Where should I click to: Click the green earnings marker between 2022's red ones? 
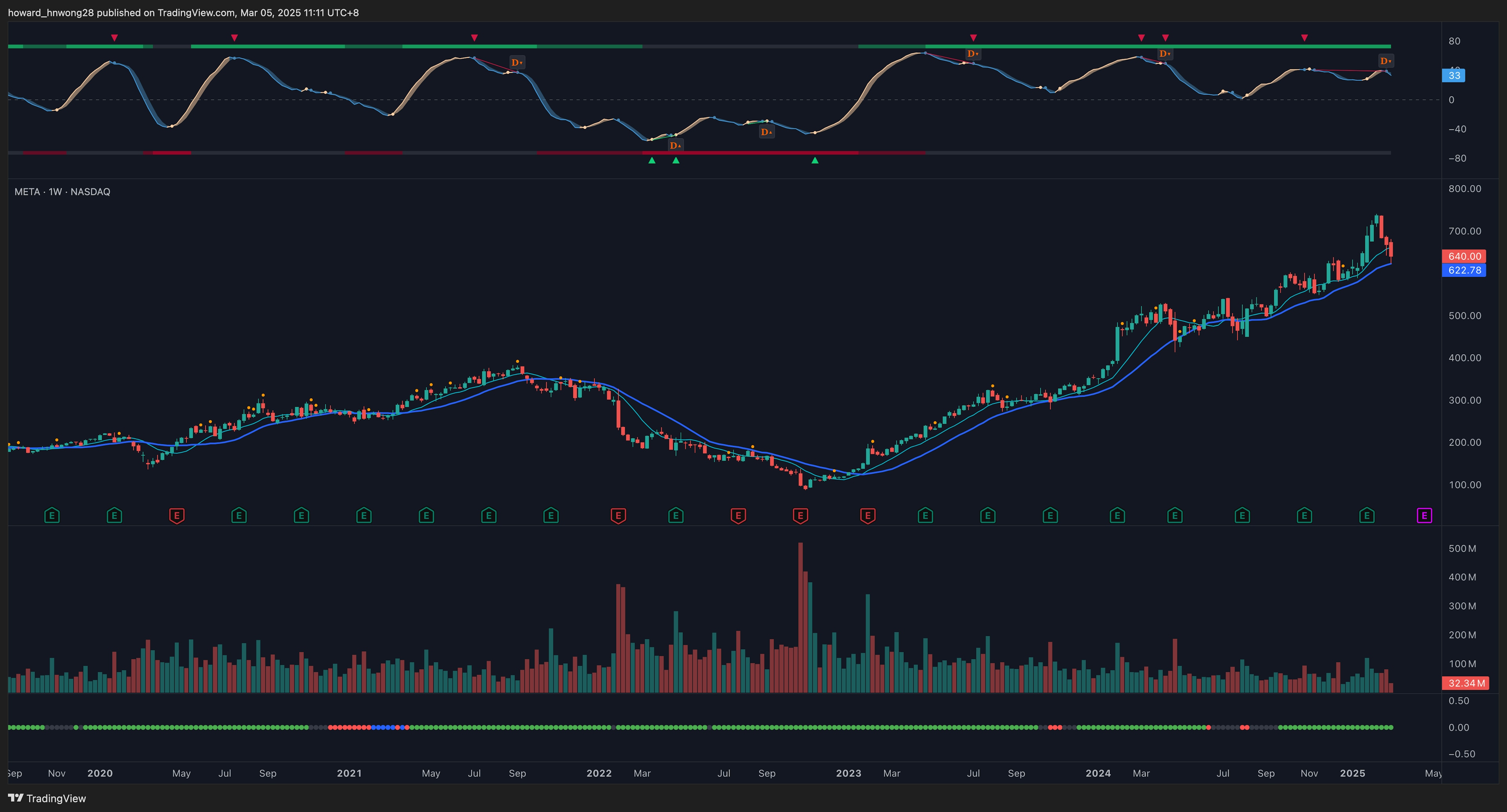(676, 515)
